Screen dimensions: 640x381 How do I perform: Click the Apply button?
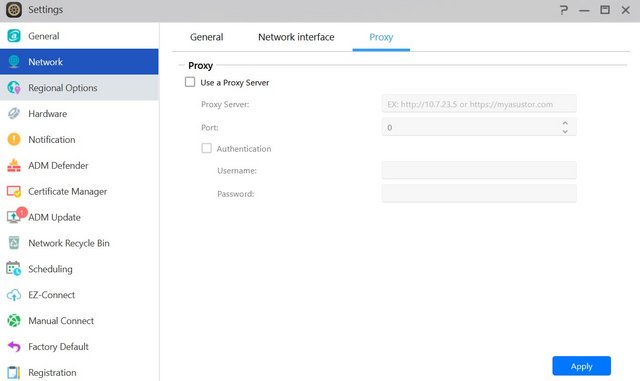click(581, 366)
